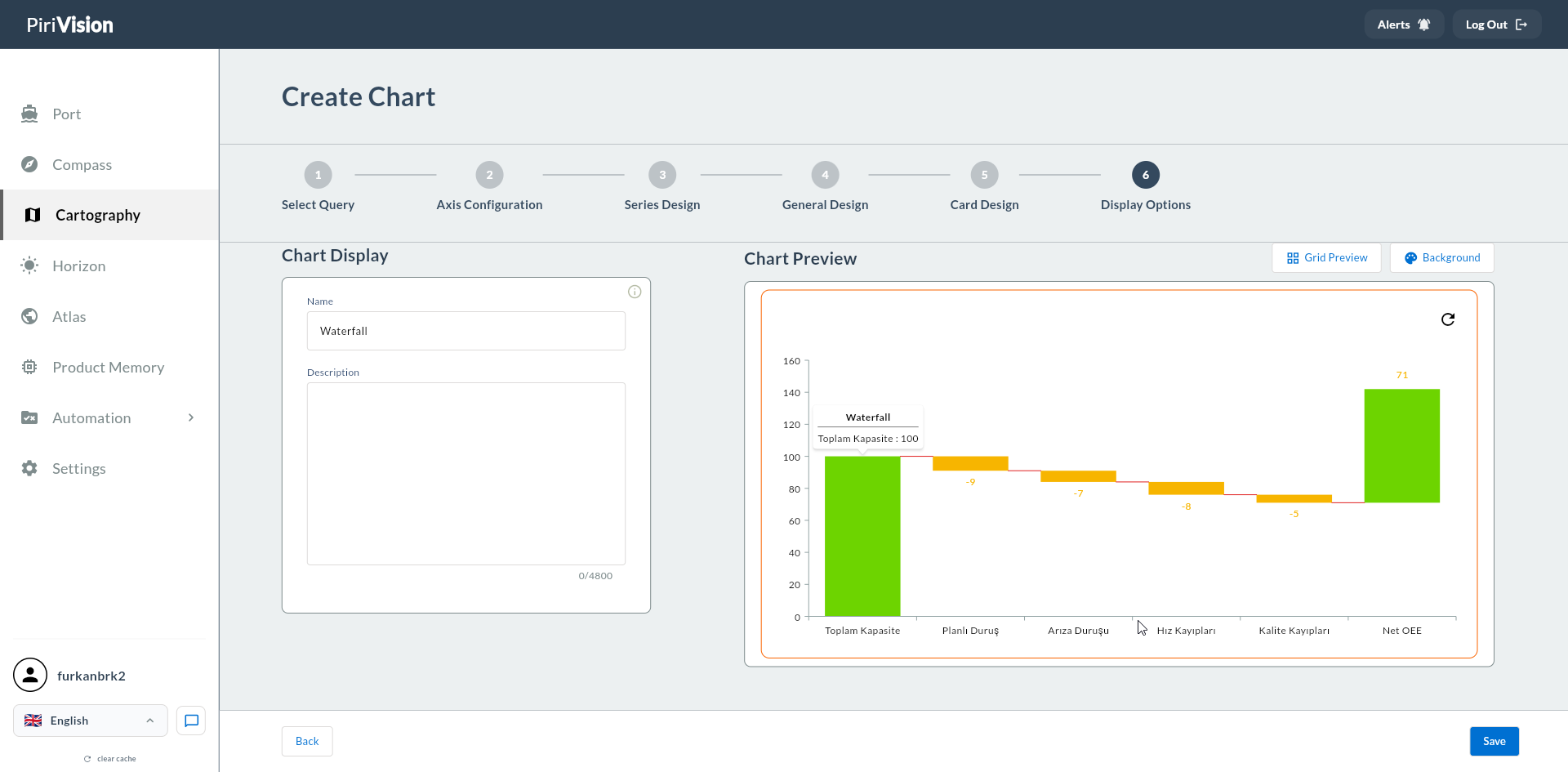Open the English language dropdown
This screenshot has width=1568, height=772.
(91, 721)
